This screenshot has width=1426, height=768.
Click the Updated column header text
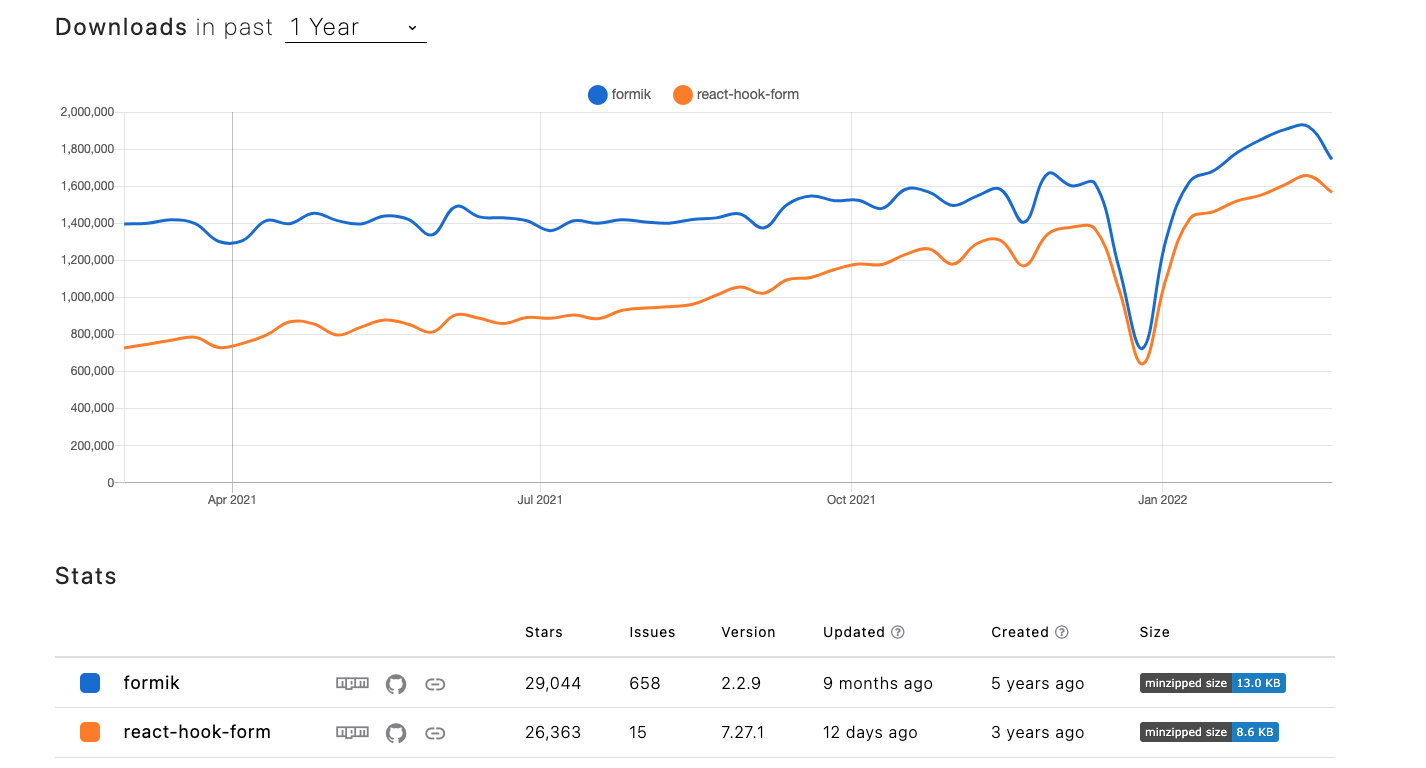tap(854, 632)
